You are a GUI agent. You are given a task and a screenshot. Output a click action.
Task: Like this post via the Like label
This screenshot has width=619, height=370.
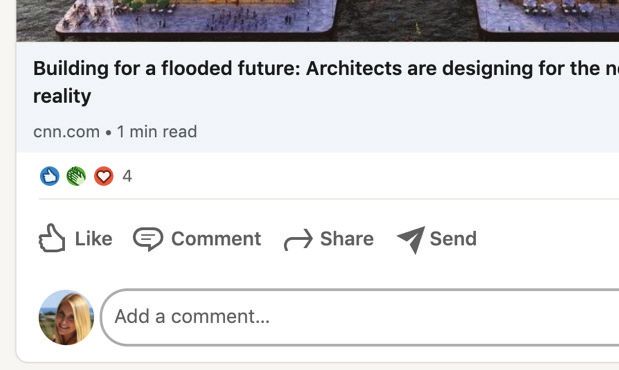94,239
